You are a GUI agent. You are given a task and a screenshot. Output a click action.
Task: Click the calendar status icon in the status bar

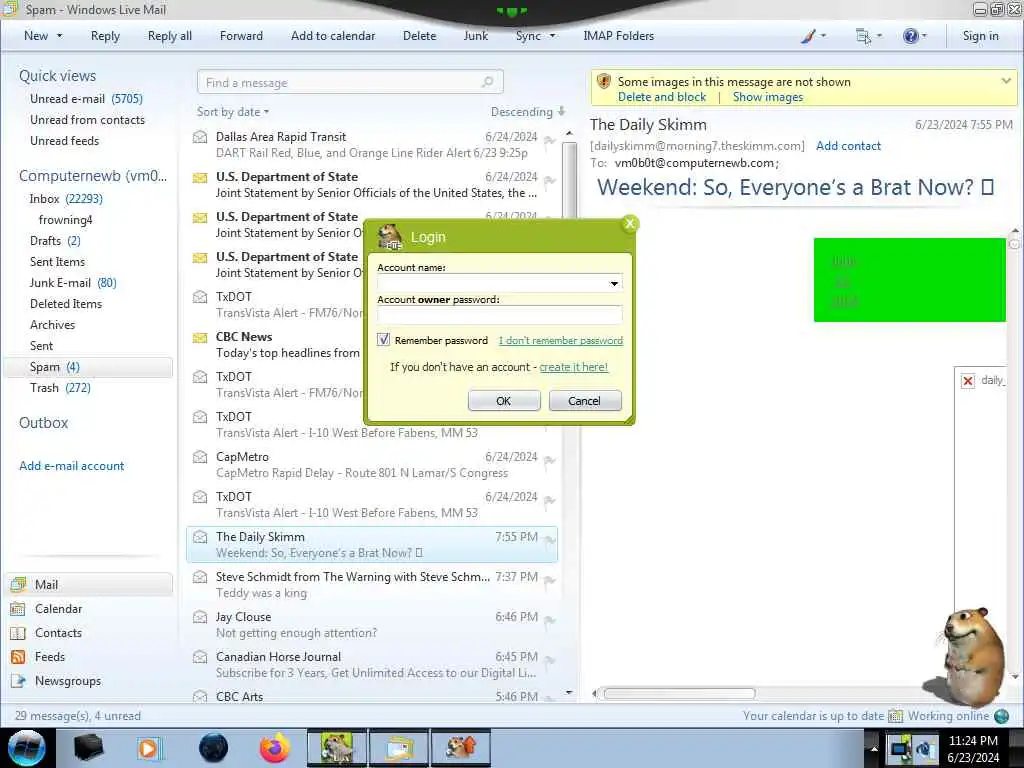895,716
